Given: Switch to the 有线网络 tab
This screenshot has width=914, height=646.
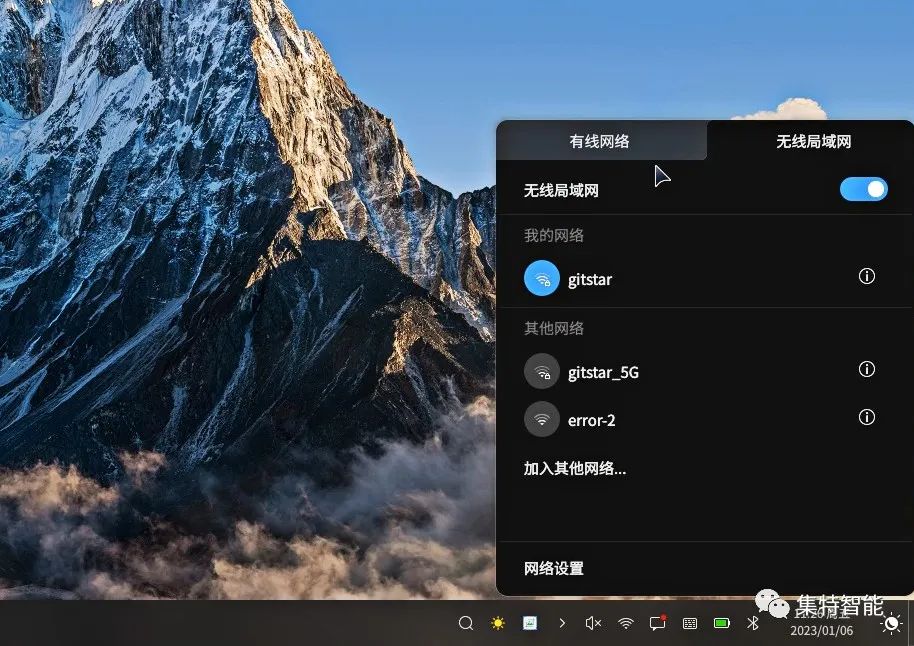Looking at the screenshot, I should click(x=600, y=141).
